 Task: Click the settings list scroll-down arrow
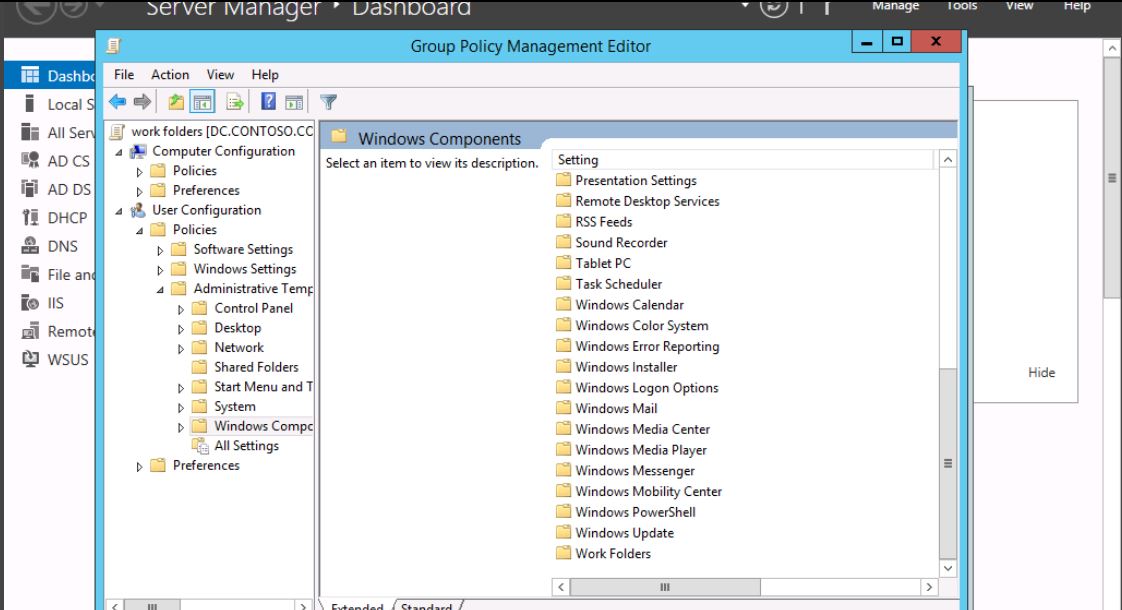click(947, 568)
